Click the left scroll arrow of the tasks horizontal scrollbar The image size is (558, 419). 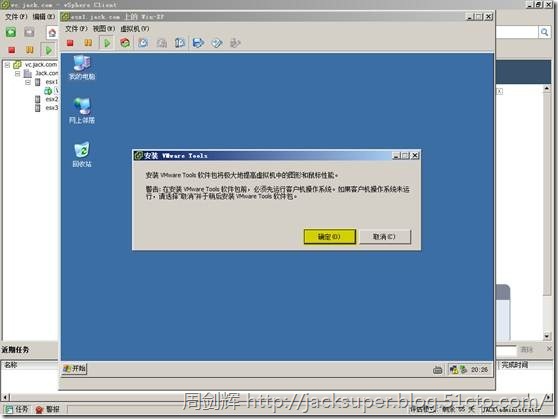(x=5, y=397)
